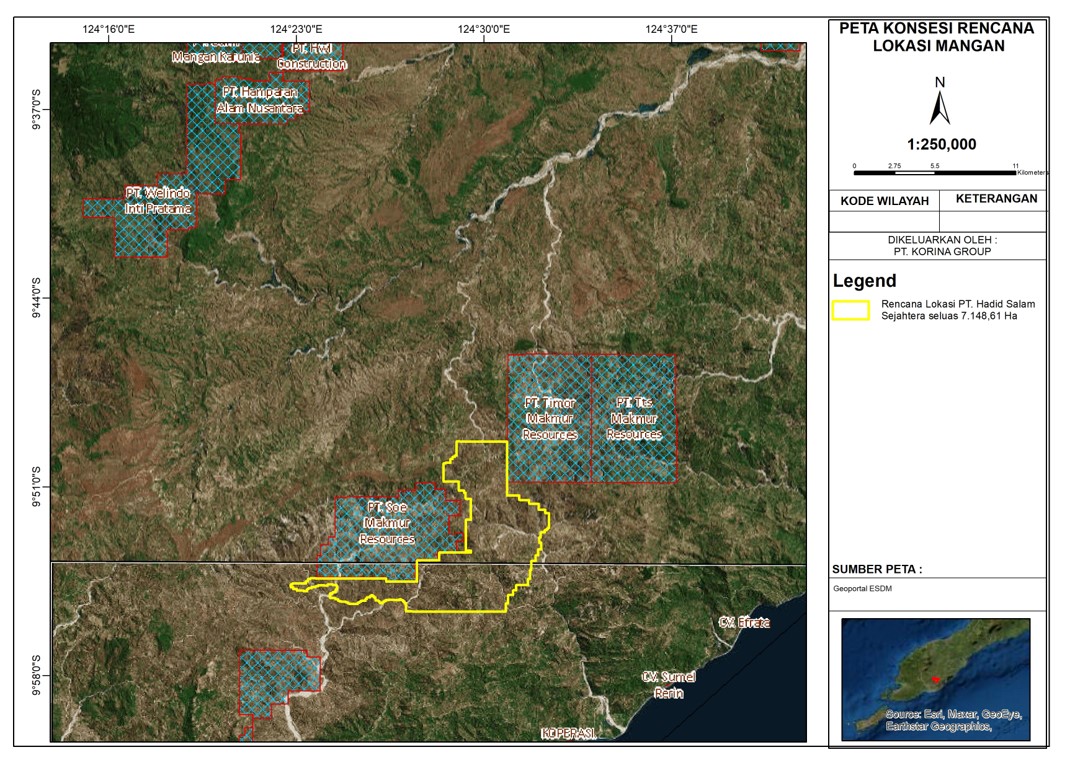Click the kilometers scale bar
The height and width of the screenshot is (768, 1088).
tap(936, 174)
